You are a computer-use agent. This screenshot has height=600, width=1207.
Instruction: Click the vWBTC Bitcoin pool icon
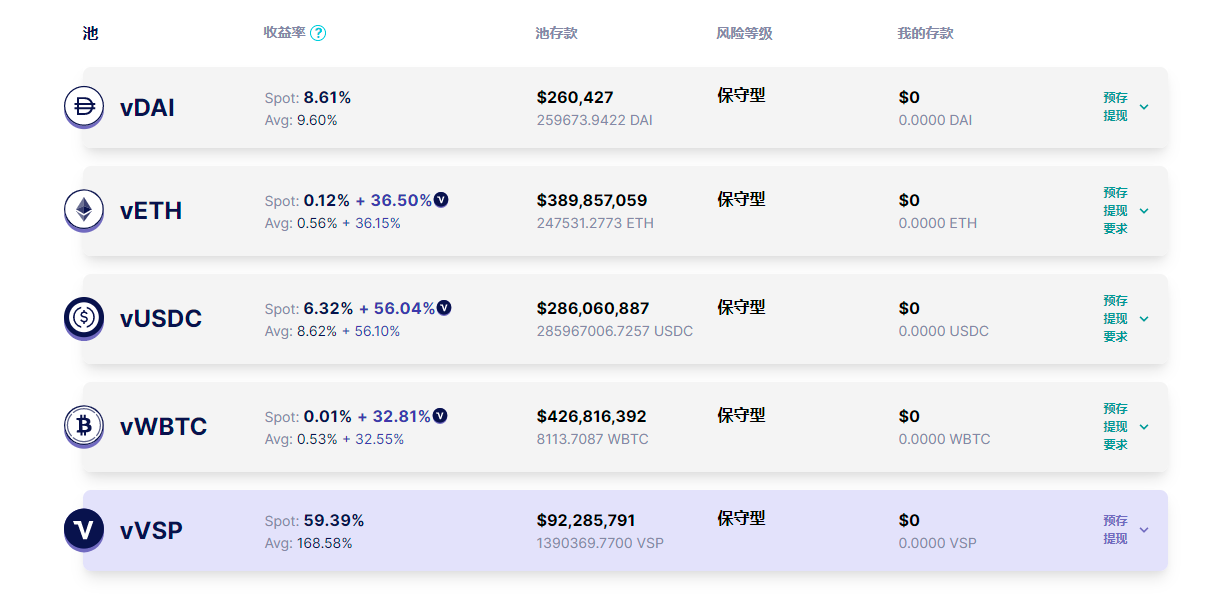(84, 426)
